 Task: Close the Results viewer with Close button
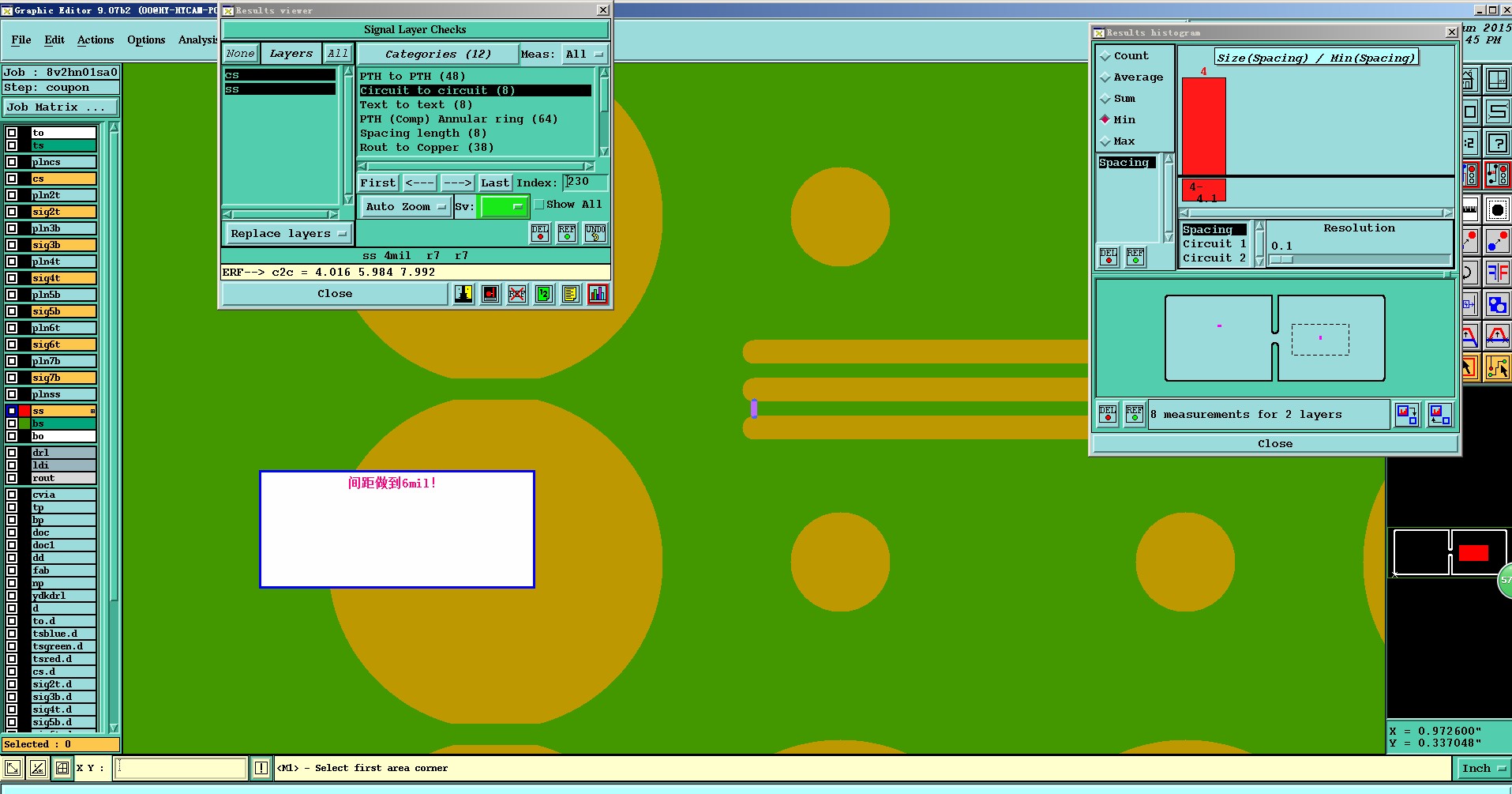point(335,294)
